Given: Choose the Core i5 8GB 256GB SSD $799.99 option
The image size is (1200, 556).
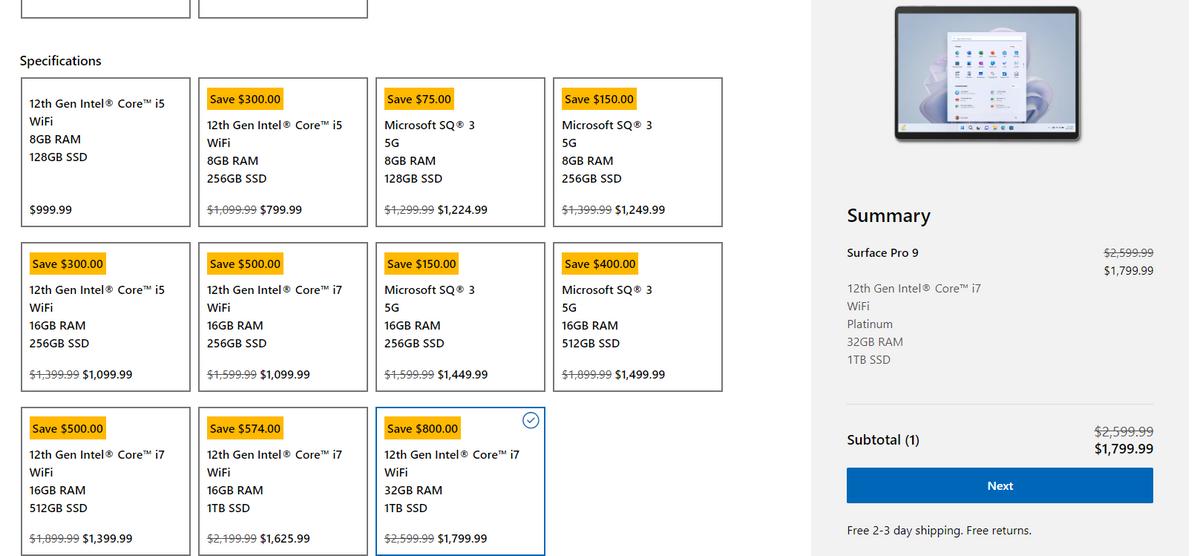Looking at the screenshot, I should pos(283,152).
